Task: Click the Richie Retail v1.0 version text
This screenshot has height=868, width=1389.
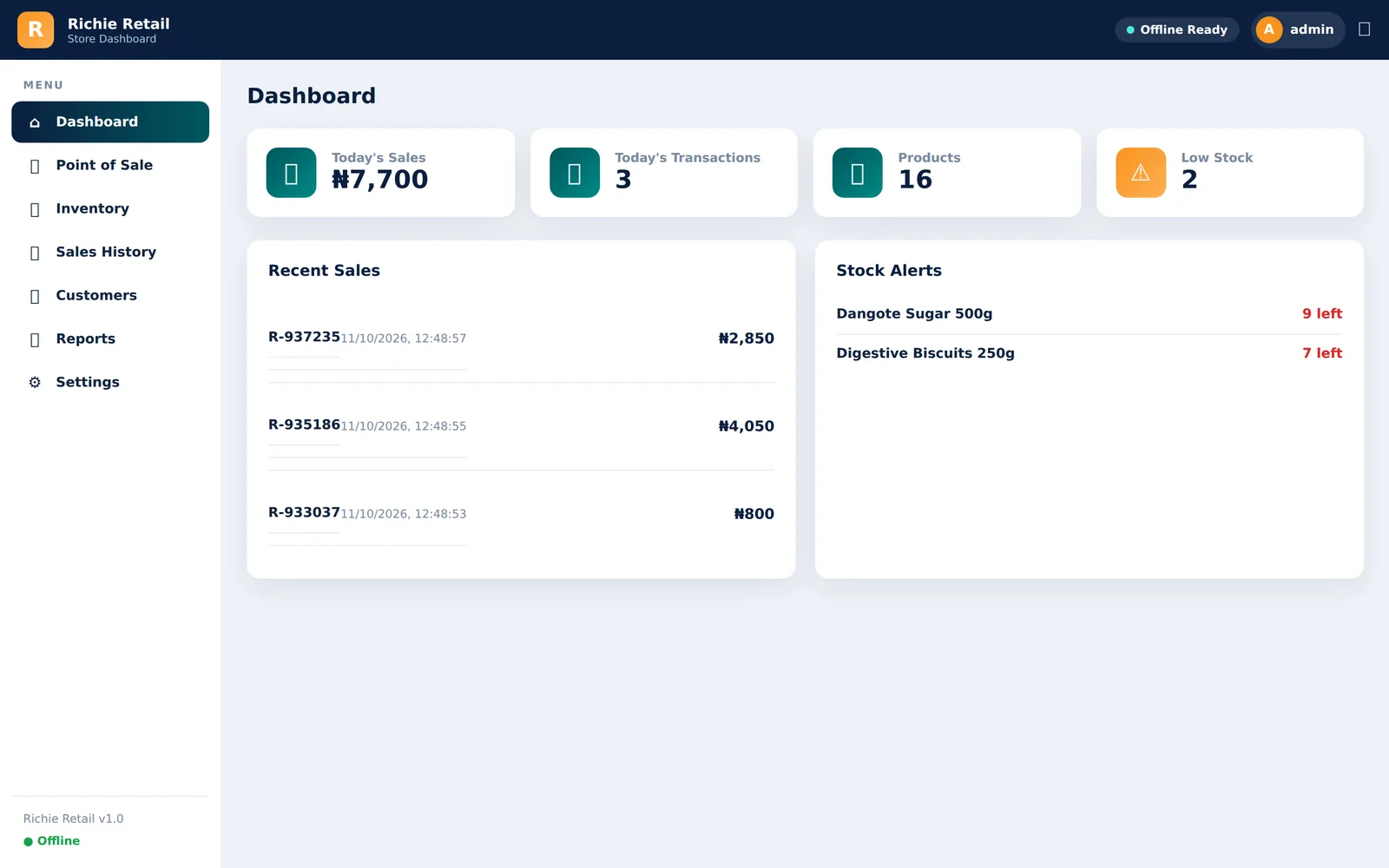Action: [73, 819]
